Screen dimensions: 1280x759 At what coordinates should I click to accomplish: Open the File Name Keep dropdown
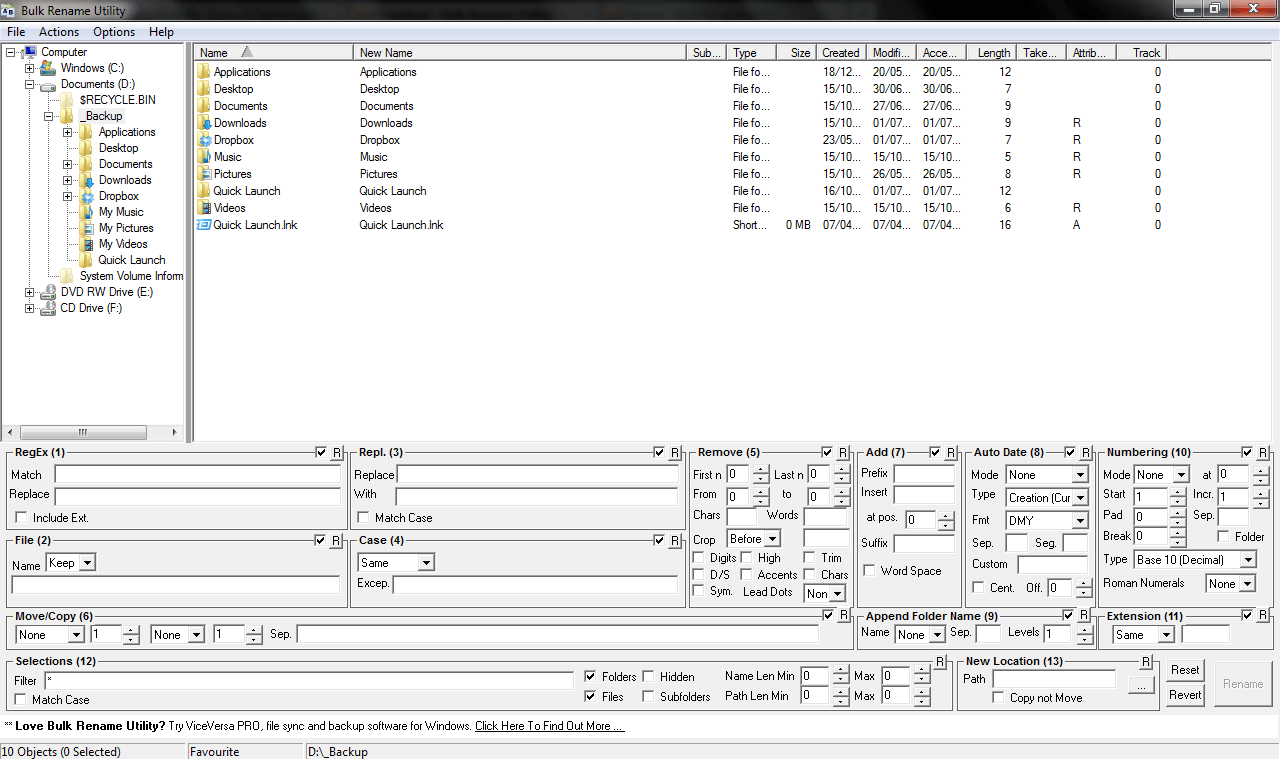[71, 563]
